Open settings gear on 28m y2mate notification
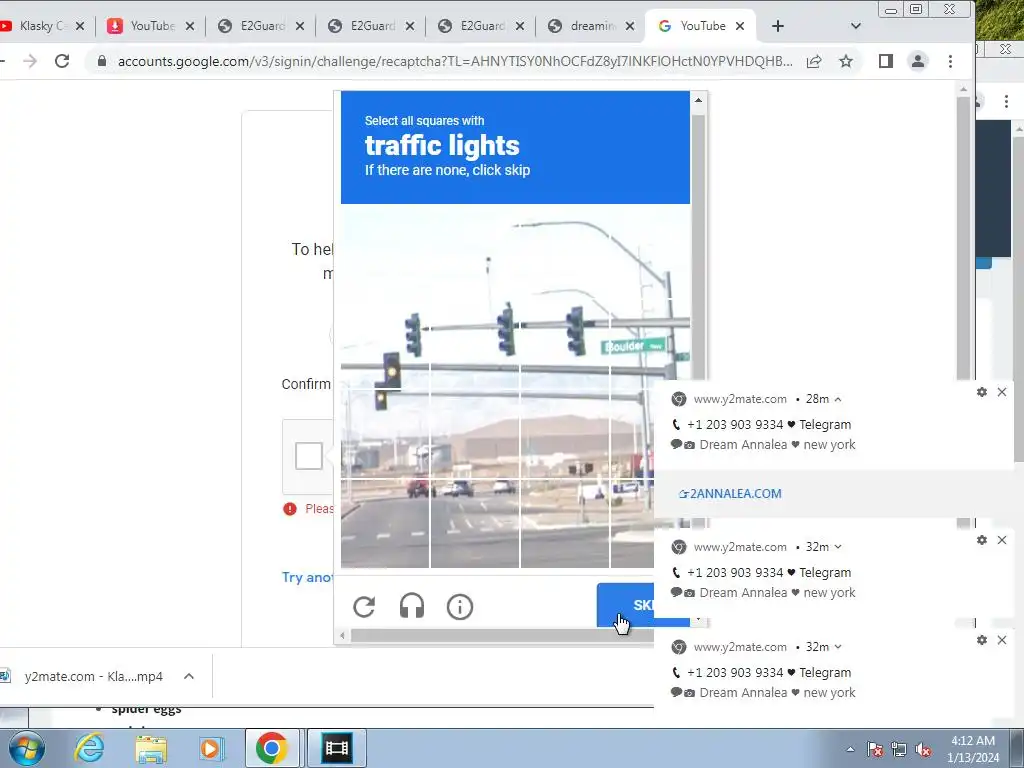Screen dimensions: 1024x768 click(x=982, y=392)
